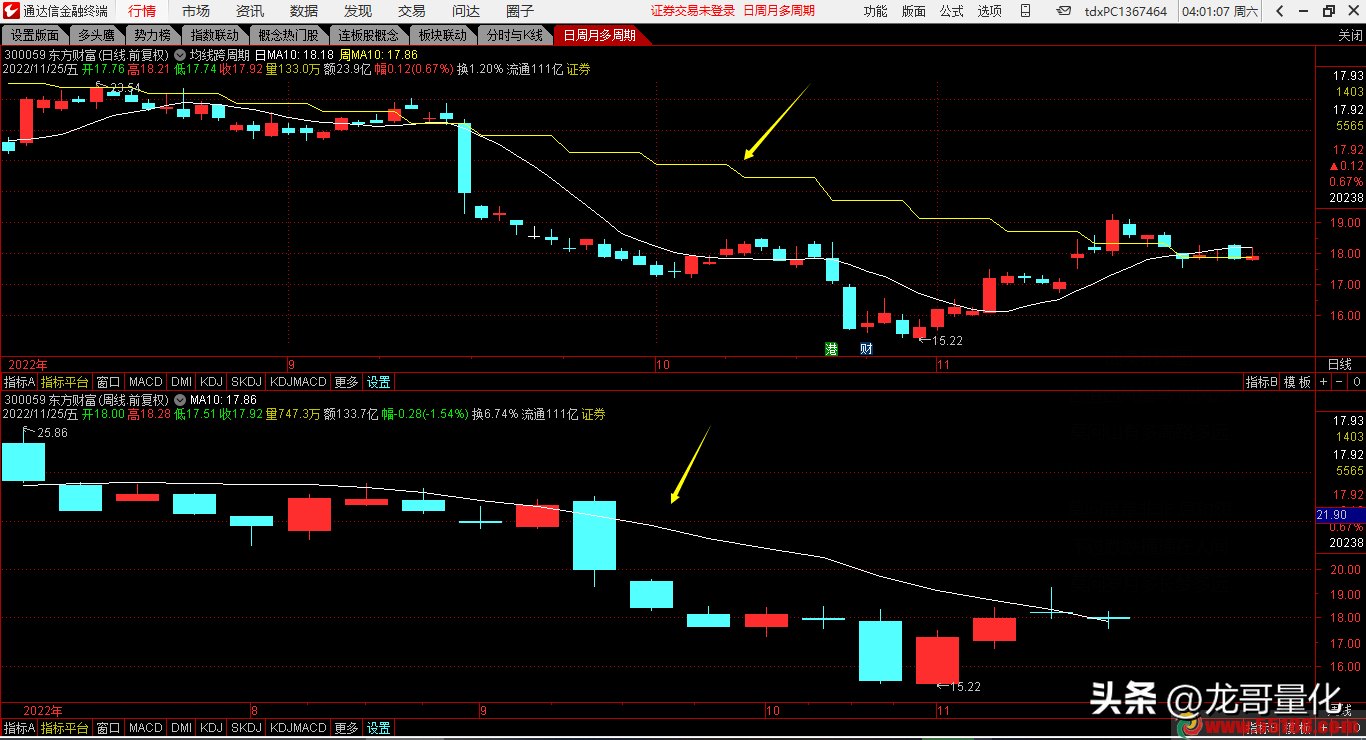Open the 更多 indicators list in upper bar
Screen dimensions: 1366x740
[x=346, y=382]
